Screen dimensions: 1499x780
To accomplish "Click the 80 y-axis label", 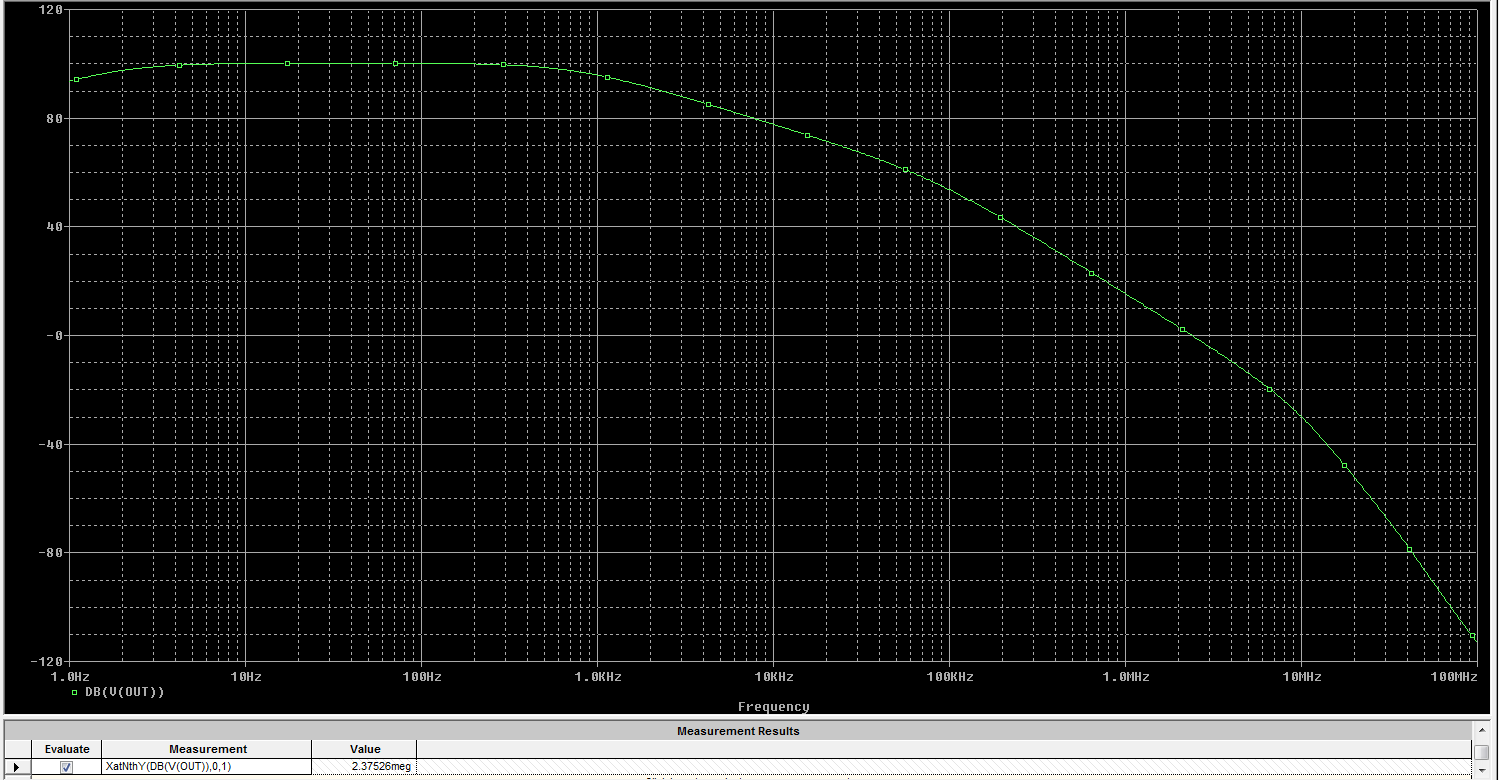I will 55,118.
